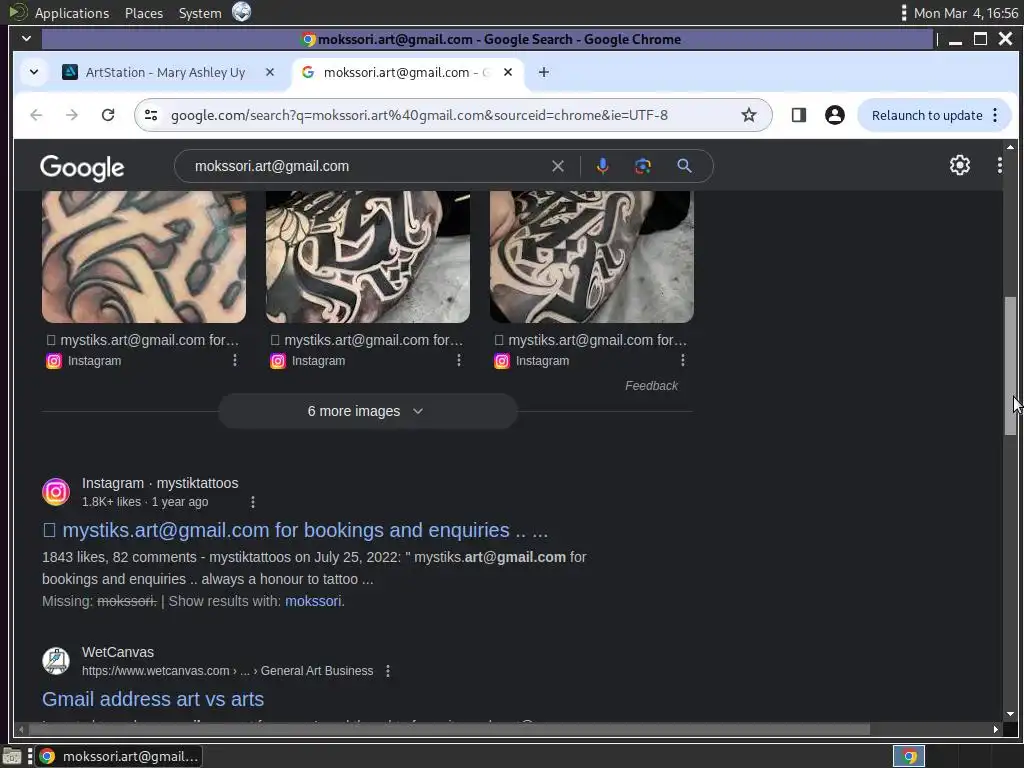Open Google quick settings gear

pos(959,165)
